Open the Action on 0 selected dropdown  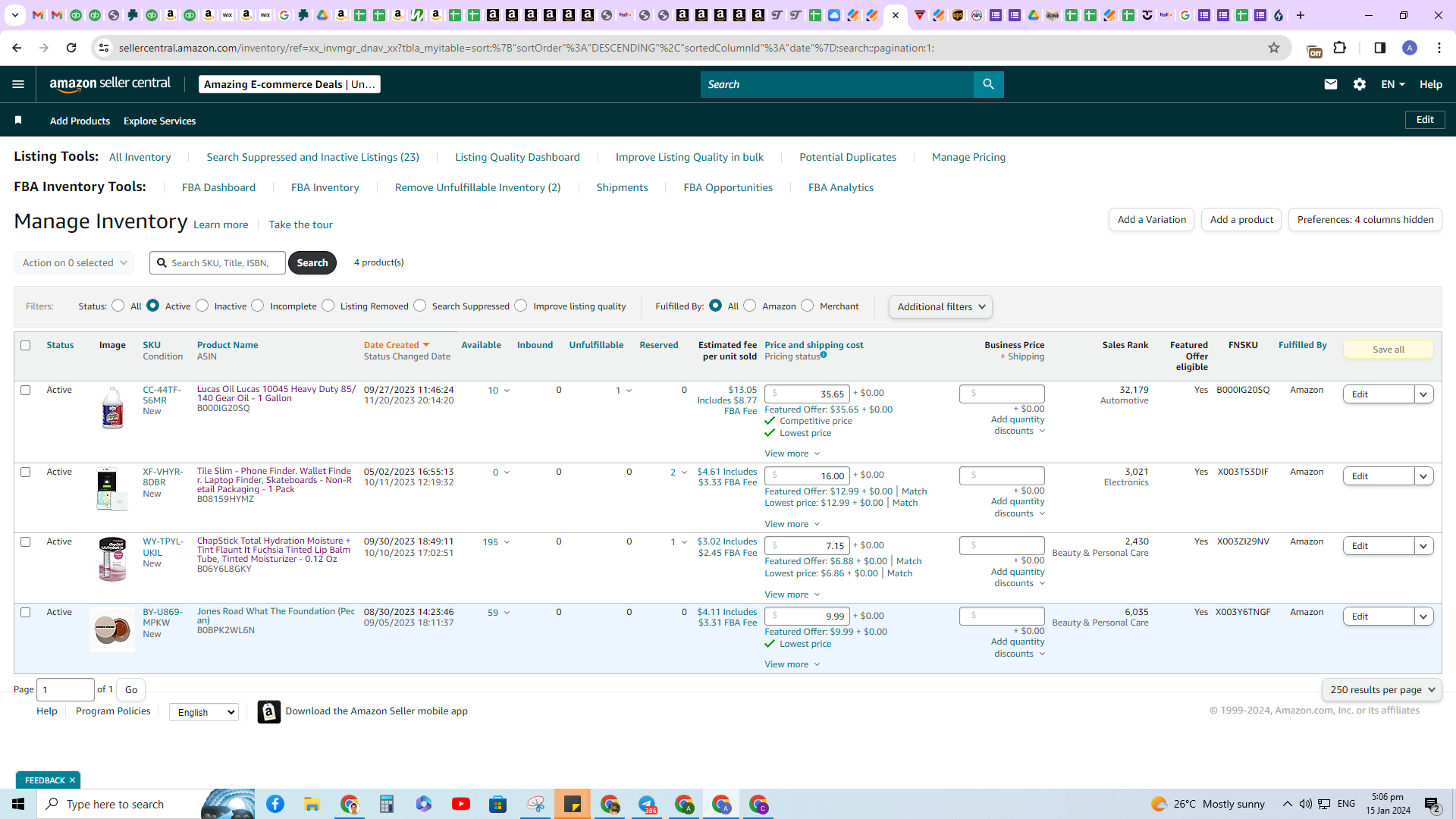click(x=74, y=263)
